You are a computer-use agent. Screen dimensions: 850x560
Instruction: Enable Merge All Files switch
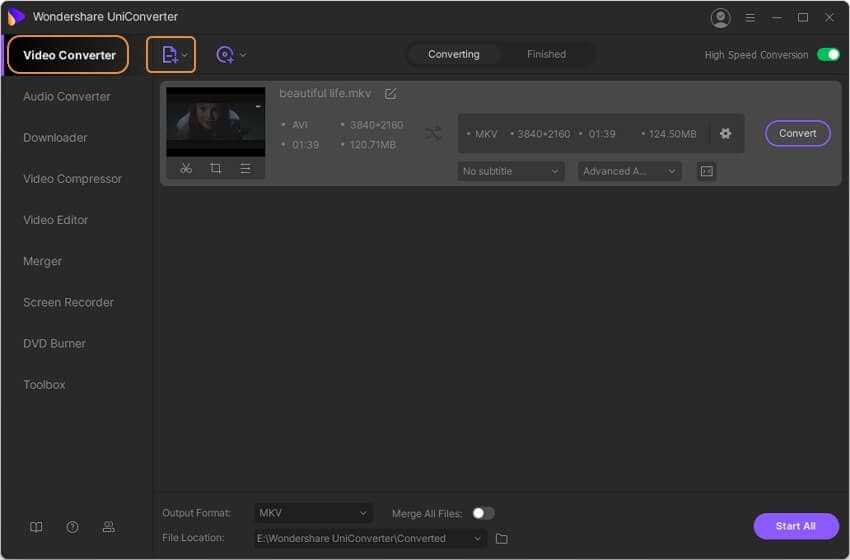482,513
